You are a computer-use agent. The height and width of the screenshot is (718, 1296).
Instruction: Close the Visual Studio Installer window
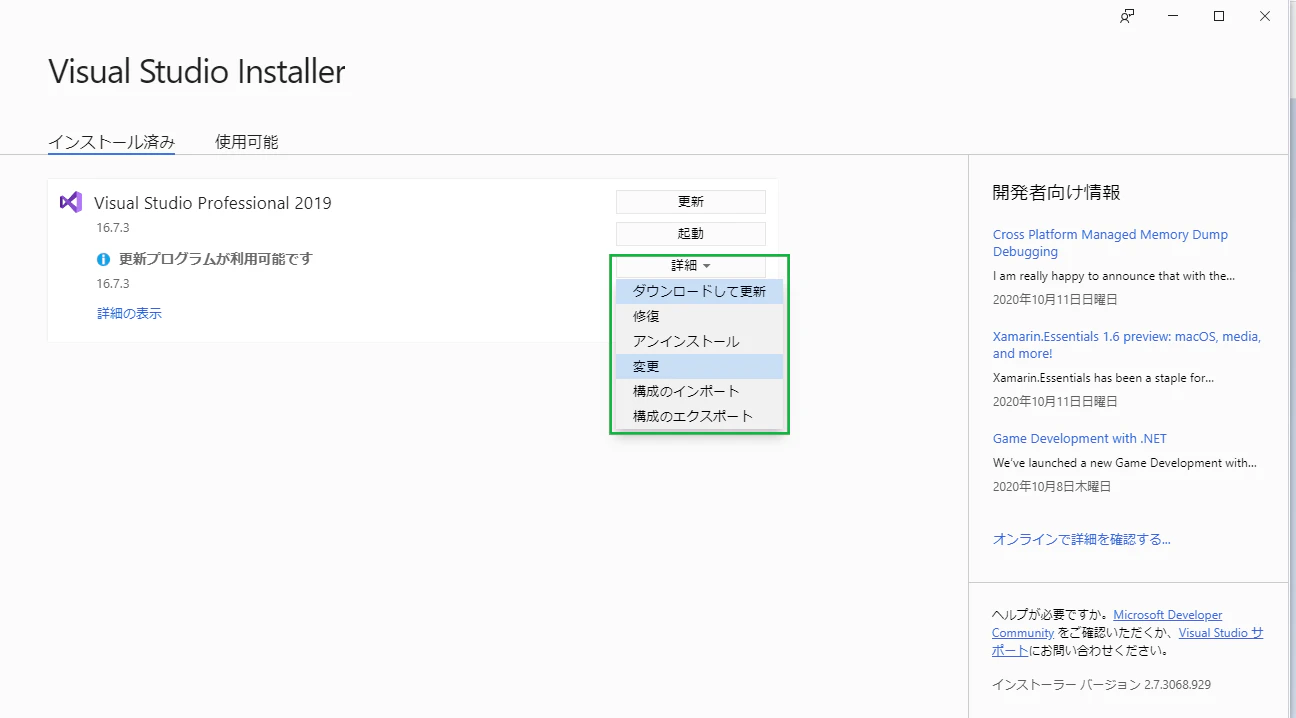point(1265,16)
